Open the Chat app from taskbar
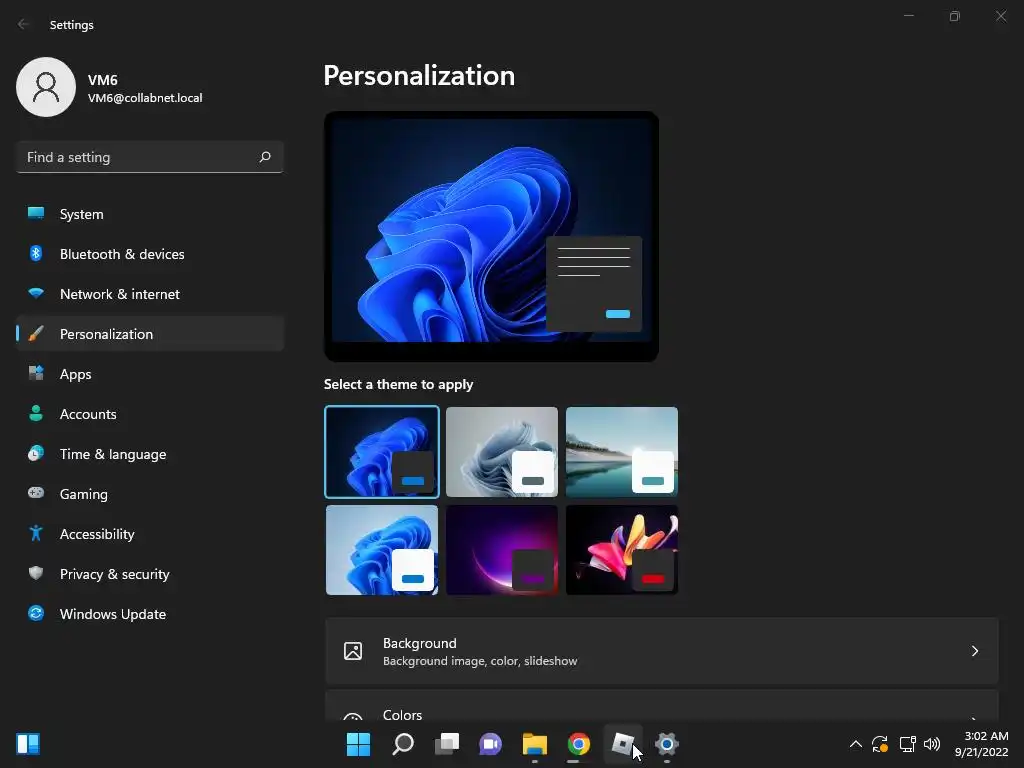The width and height of the screenshot is (1024, 768). [490, 744]
